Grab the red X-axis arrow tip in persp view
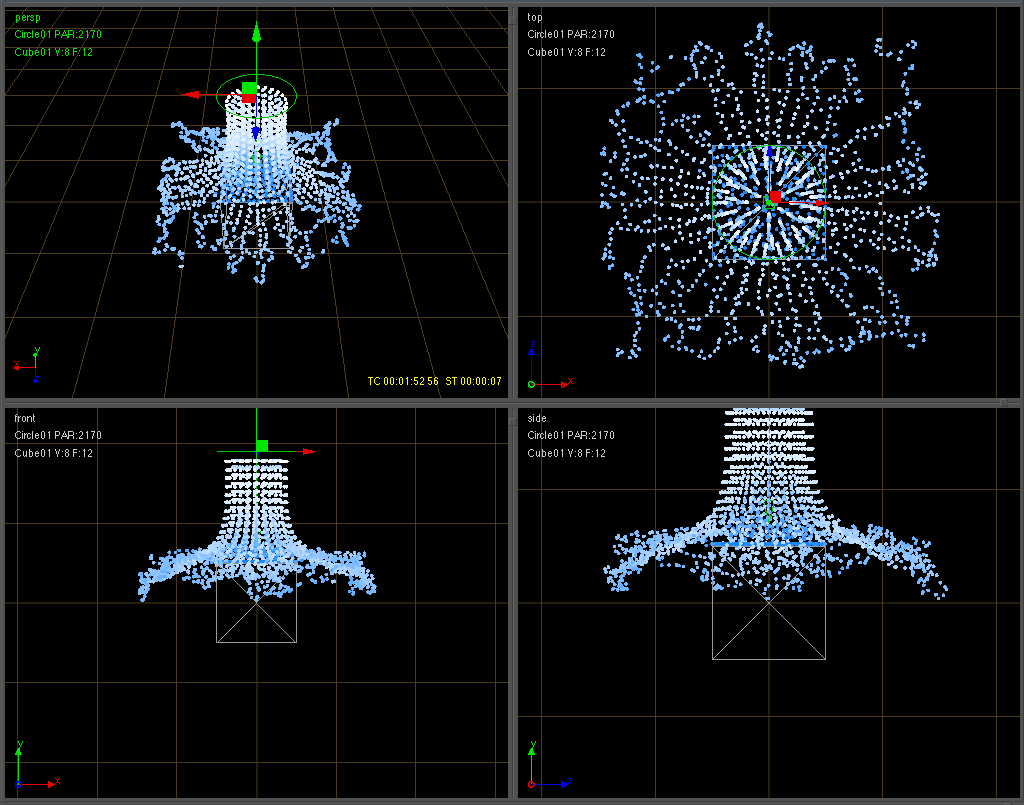The width and height of the screenshot is (1024, 805). [190, 95]
